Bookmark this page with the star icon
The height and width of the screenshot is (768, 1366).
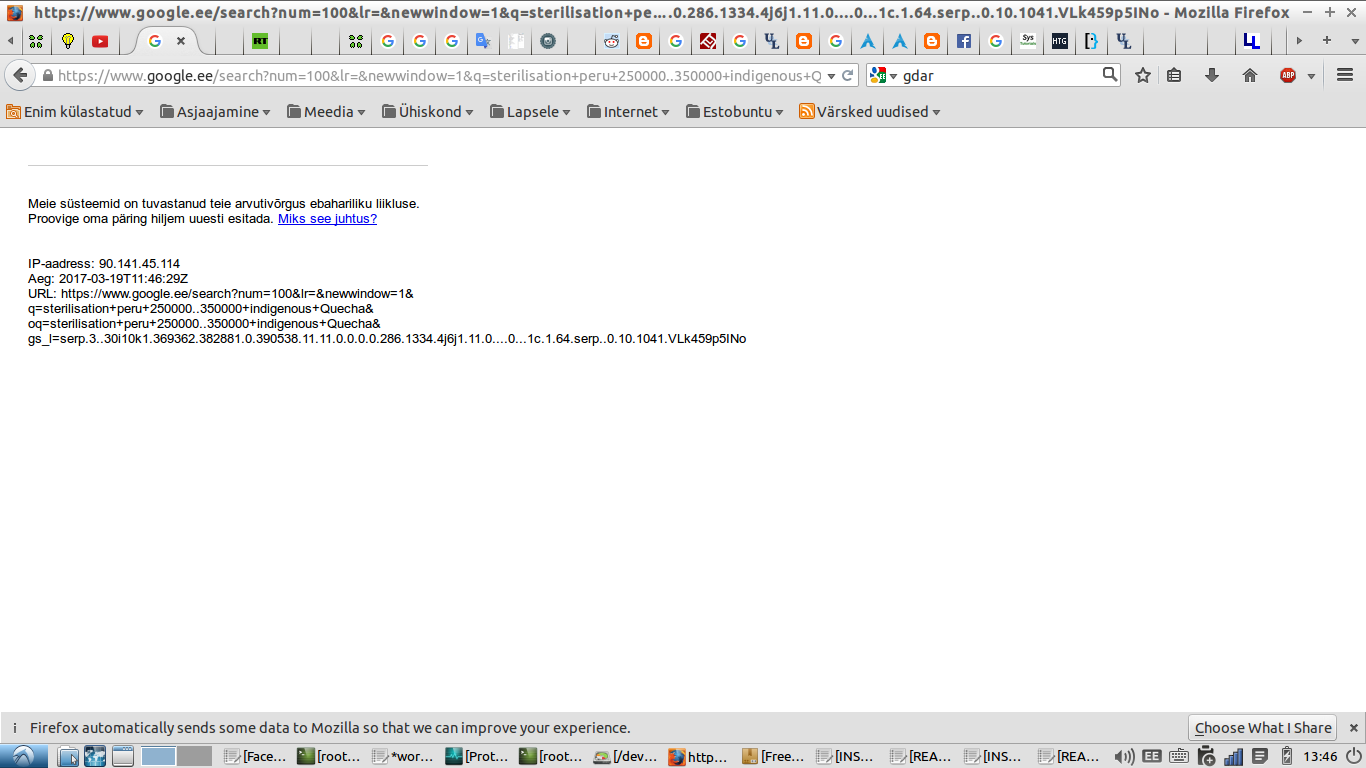[x=1143, y=75]
